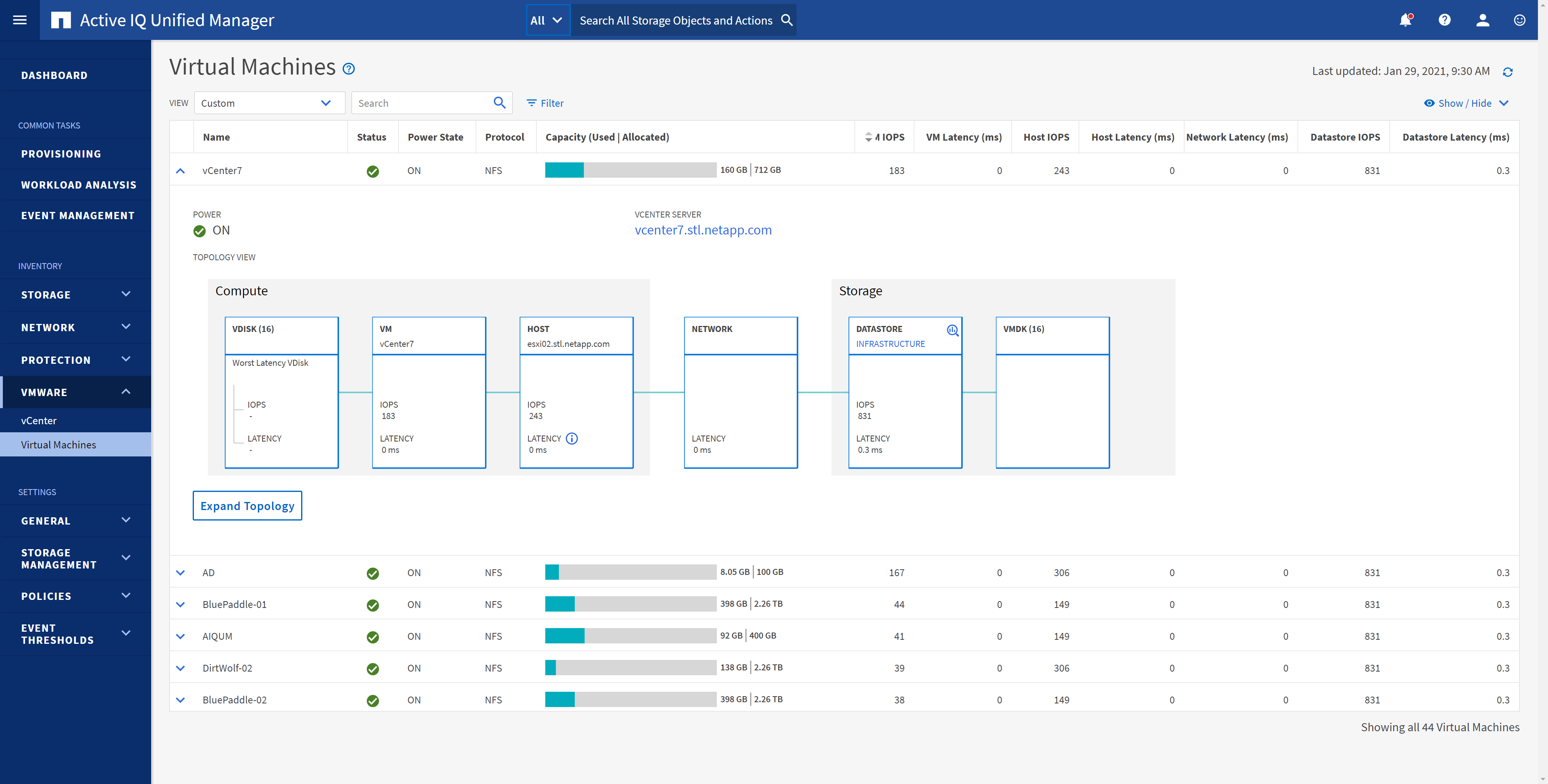1548x784 pixels.
Task: Click Expand Topology button
Action: pos(247,506)
